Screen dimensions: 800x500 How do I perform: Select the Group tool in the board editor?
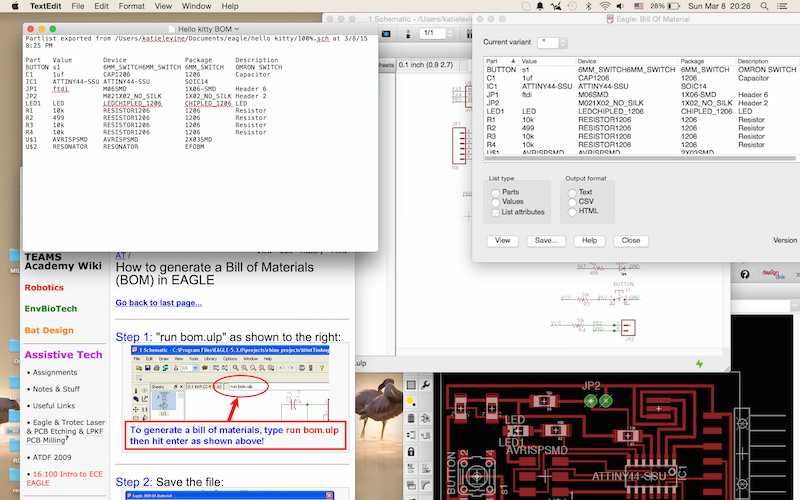pyautogui.click(x=411, y=385)
